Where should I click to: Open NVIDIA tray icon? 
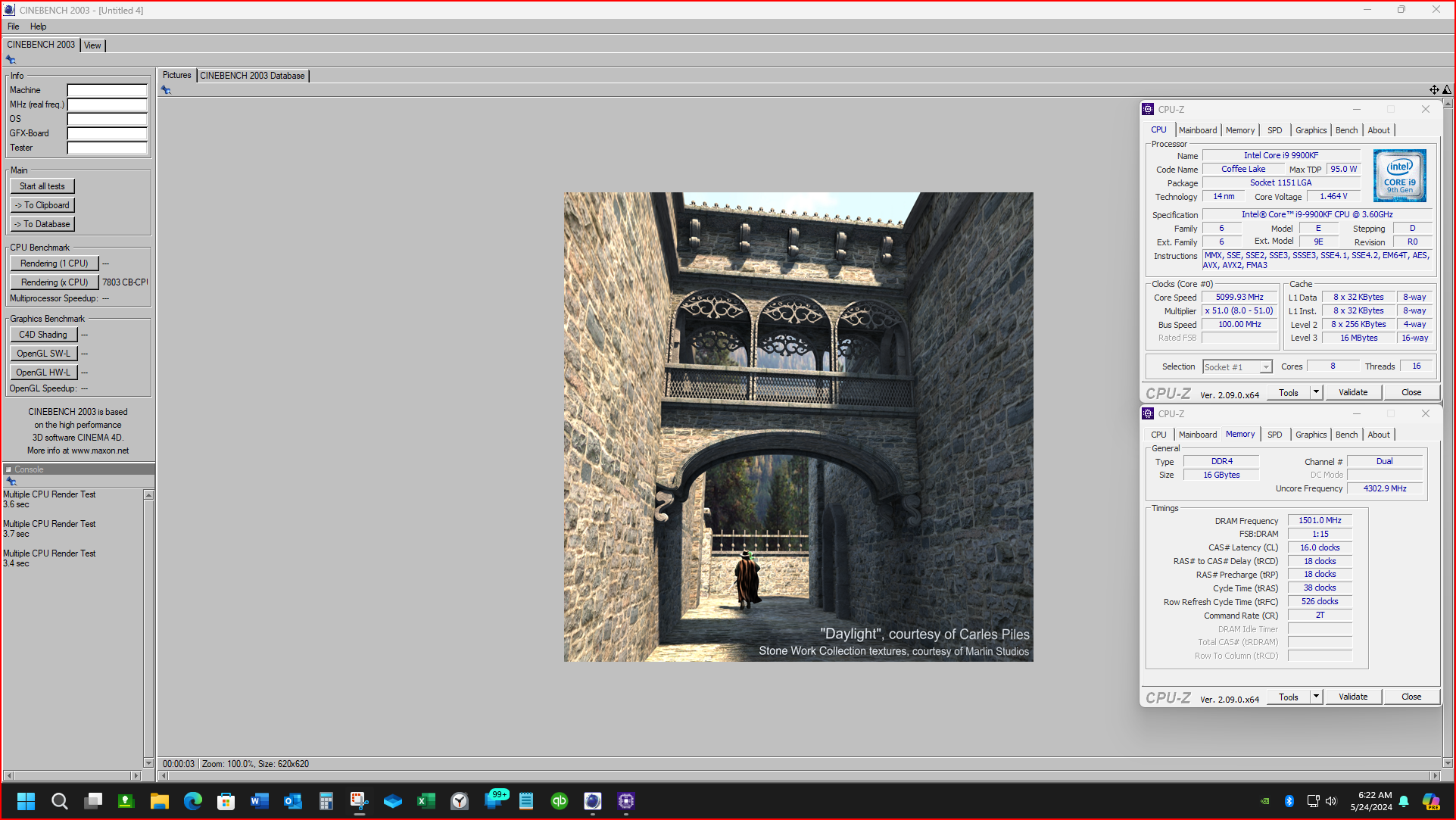coord(1264,800)
